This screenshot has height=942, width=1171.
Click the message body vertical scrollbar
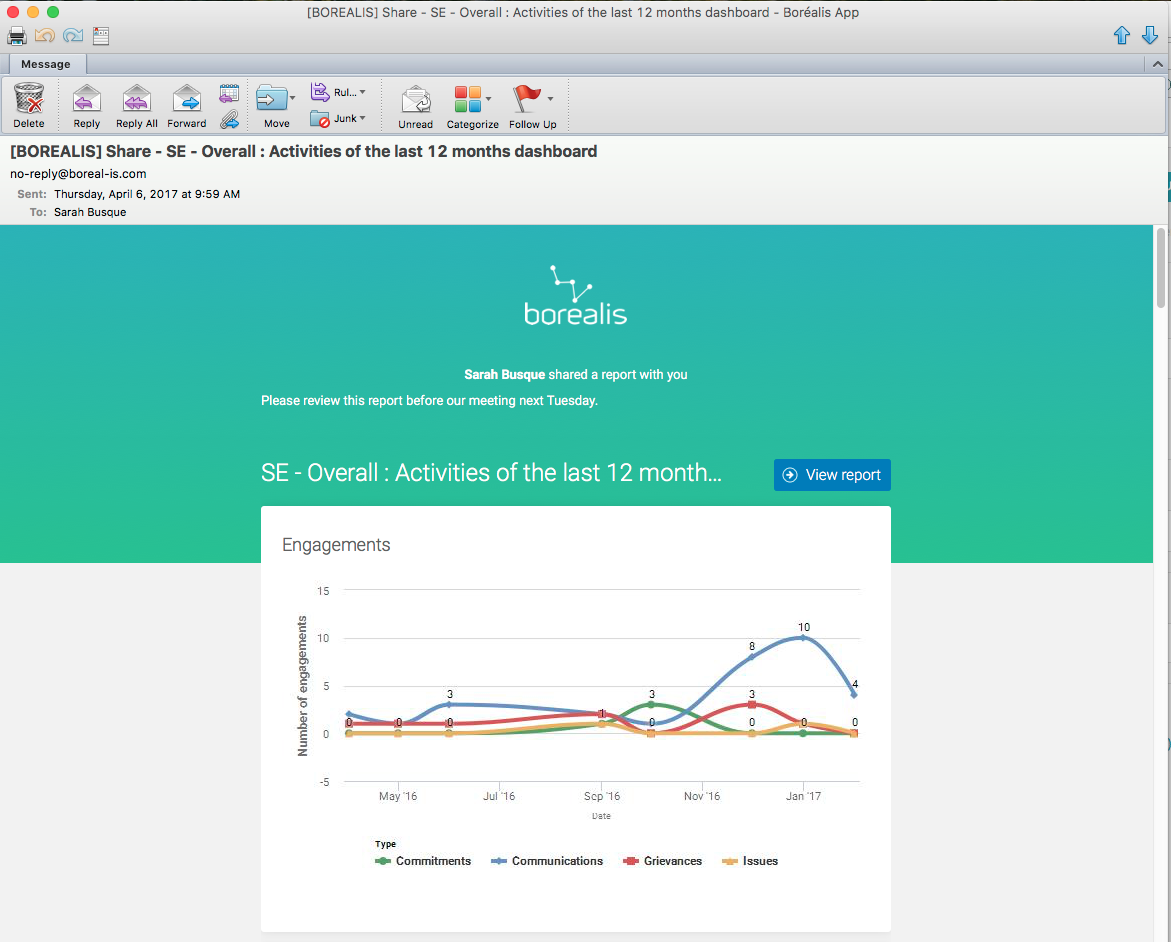click(x=1161, y=267)
